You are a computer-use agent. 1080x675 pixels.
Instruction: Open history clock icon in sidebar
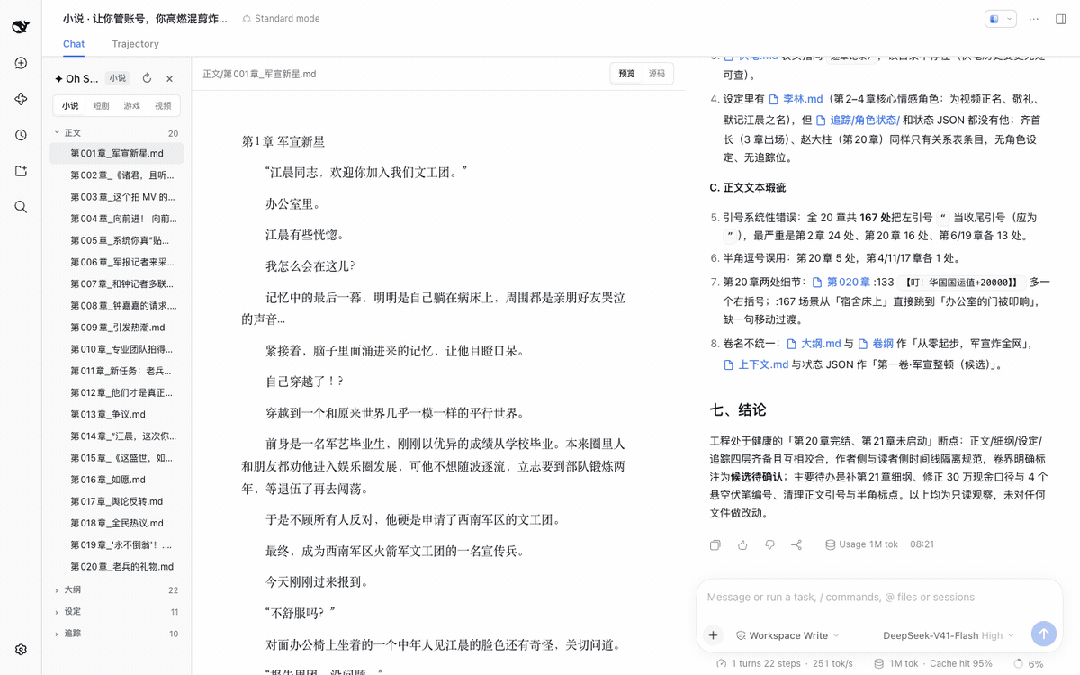pos(21,135)
